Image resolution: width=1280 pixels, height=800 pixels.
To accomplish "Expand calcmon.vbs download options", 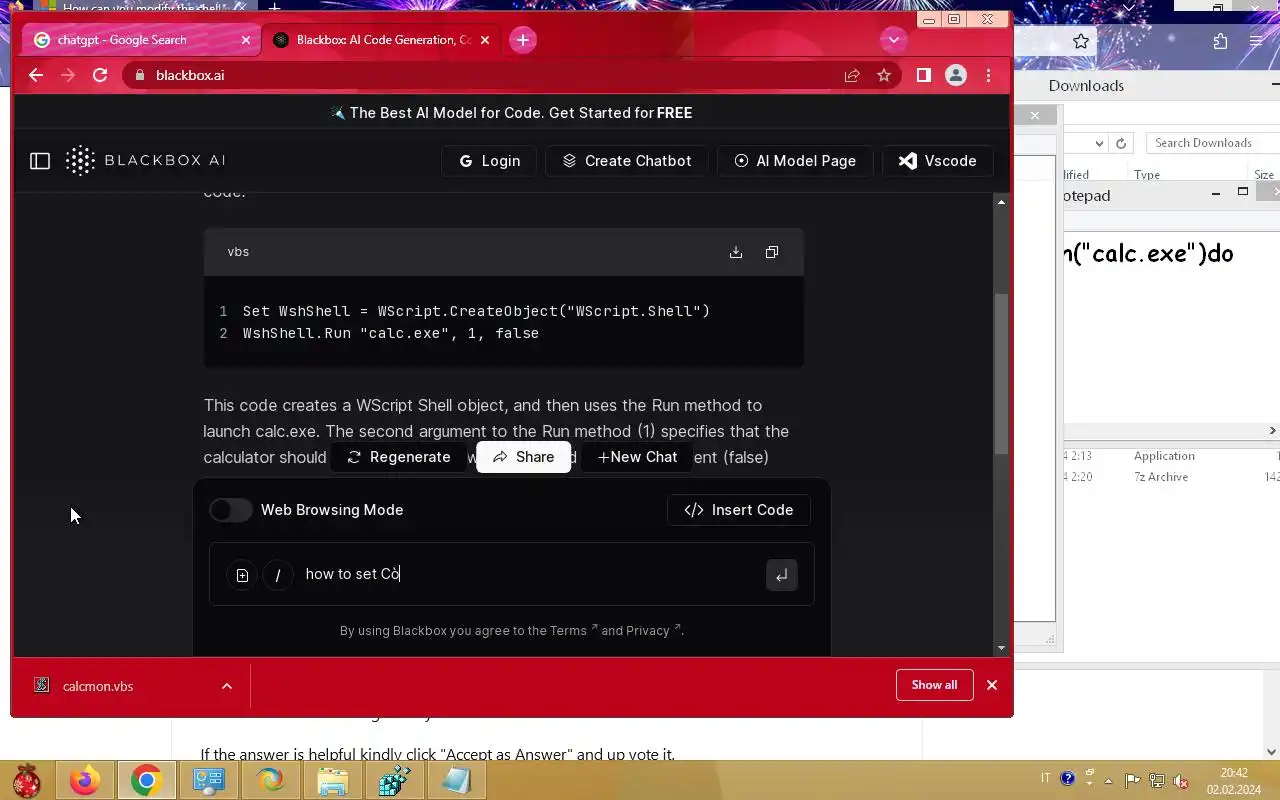I will [x=227, y=686].
